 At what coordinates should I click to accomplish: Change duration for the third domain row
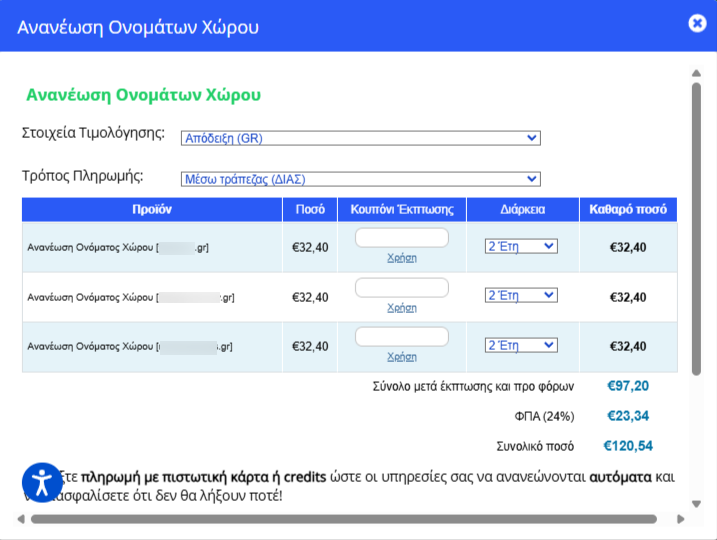[520, 345]
